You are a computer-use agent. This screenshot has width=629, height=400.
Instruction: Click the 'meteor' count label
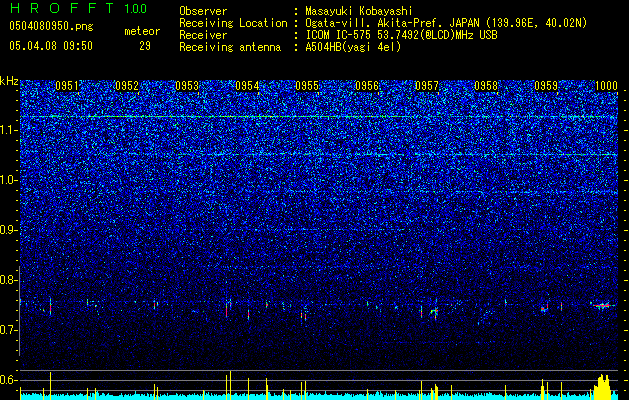click(x=142, y=31)
